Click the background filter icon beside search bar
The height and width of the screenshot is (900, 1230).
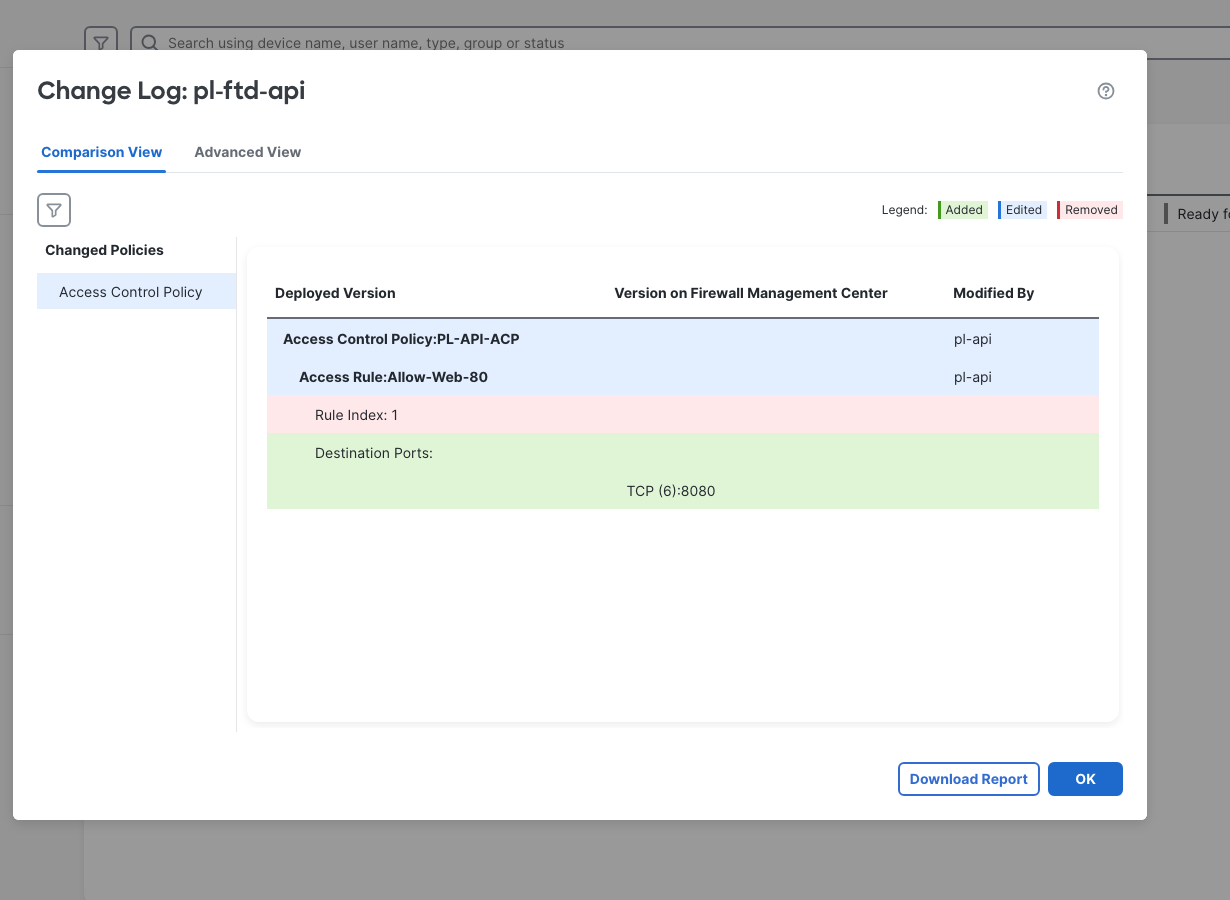pos(100,43)
